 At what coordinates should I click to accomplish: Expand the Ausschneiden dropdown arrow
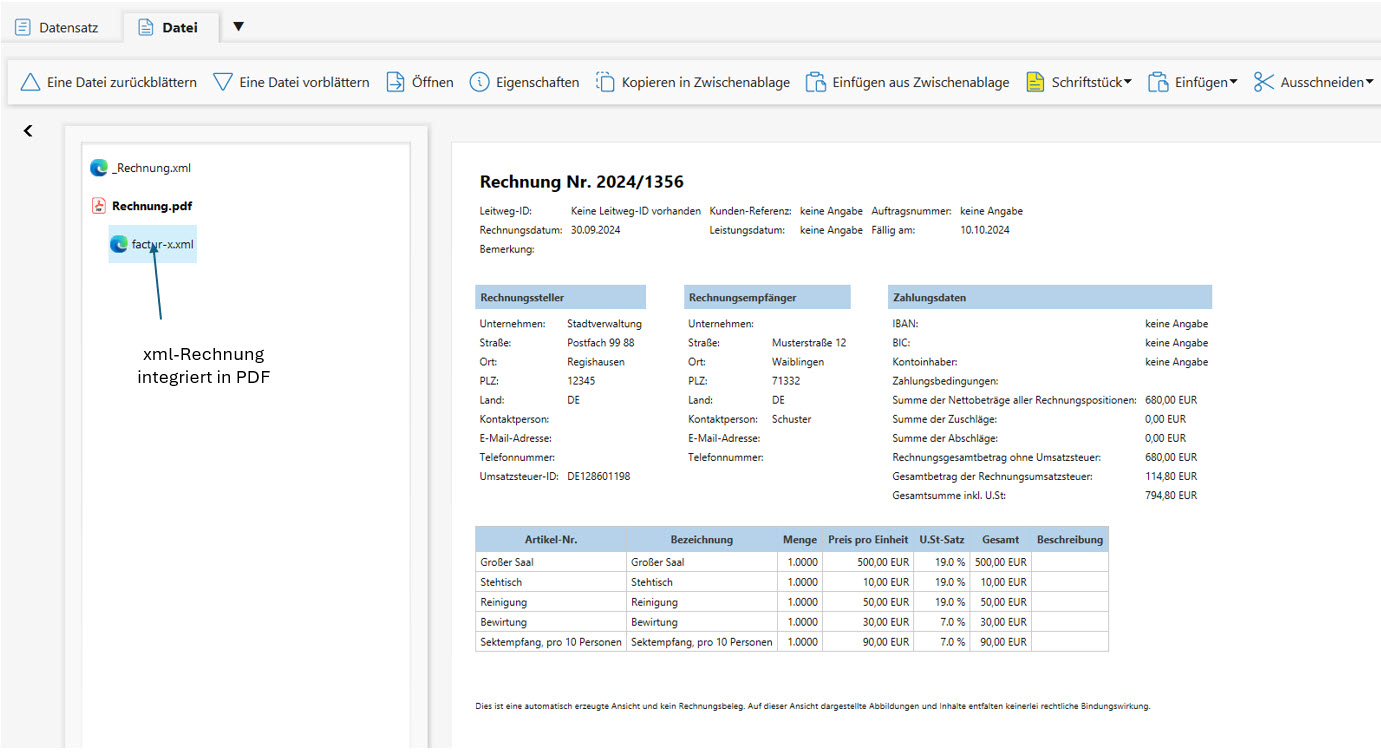coord(1371,82)
